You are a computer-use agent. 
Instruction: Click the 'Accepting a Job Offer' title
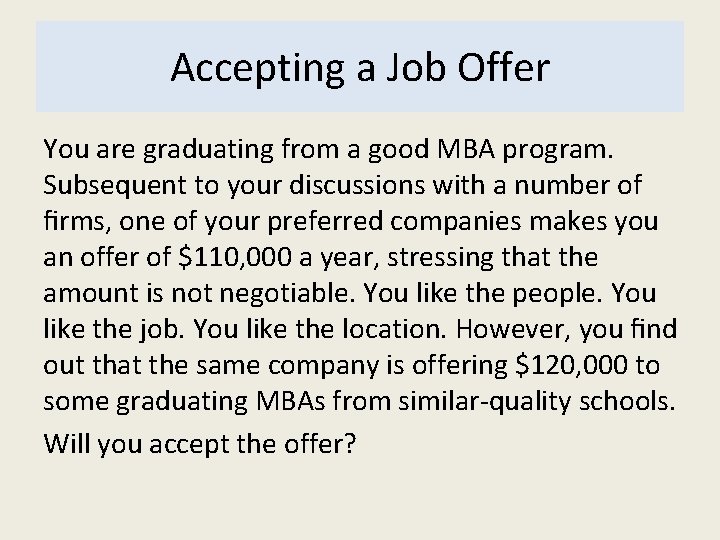(x=360, y=68)
